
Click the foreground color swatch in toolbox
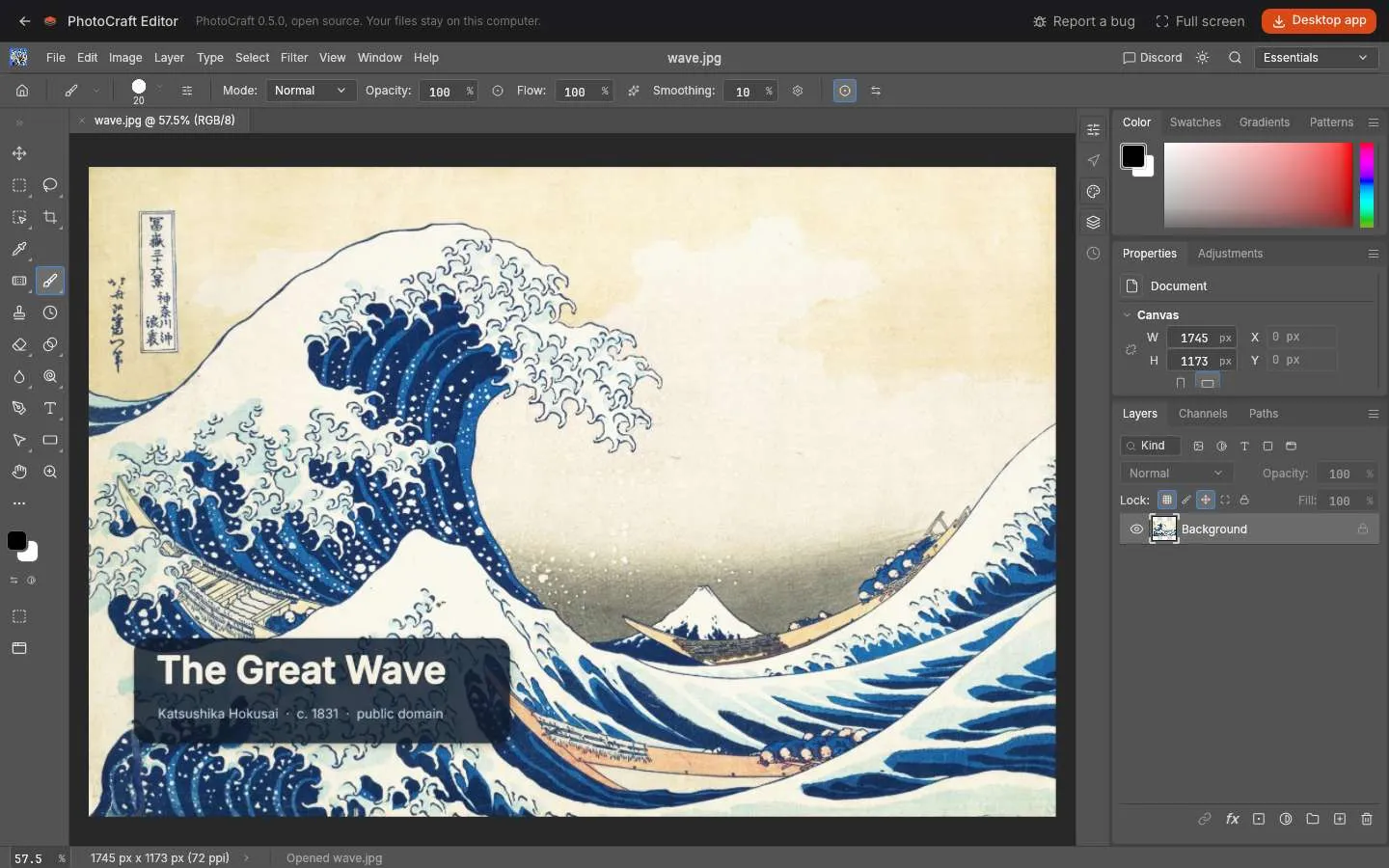(x=17, y=541)
